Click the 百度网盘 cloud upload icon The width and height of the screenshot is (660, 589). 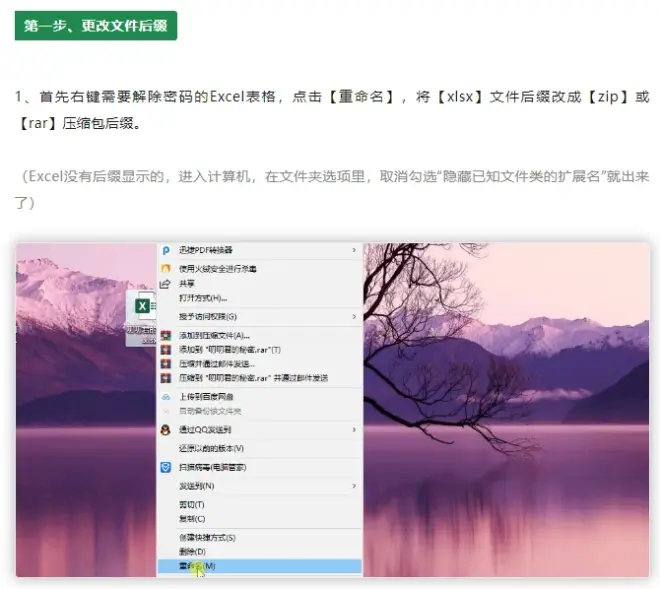pos(167,397)
